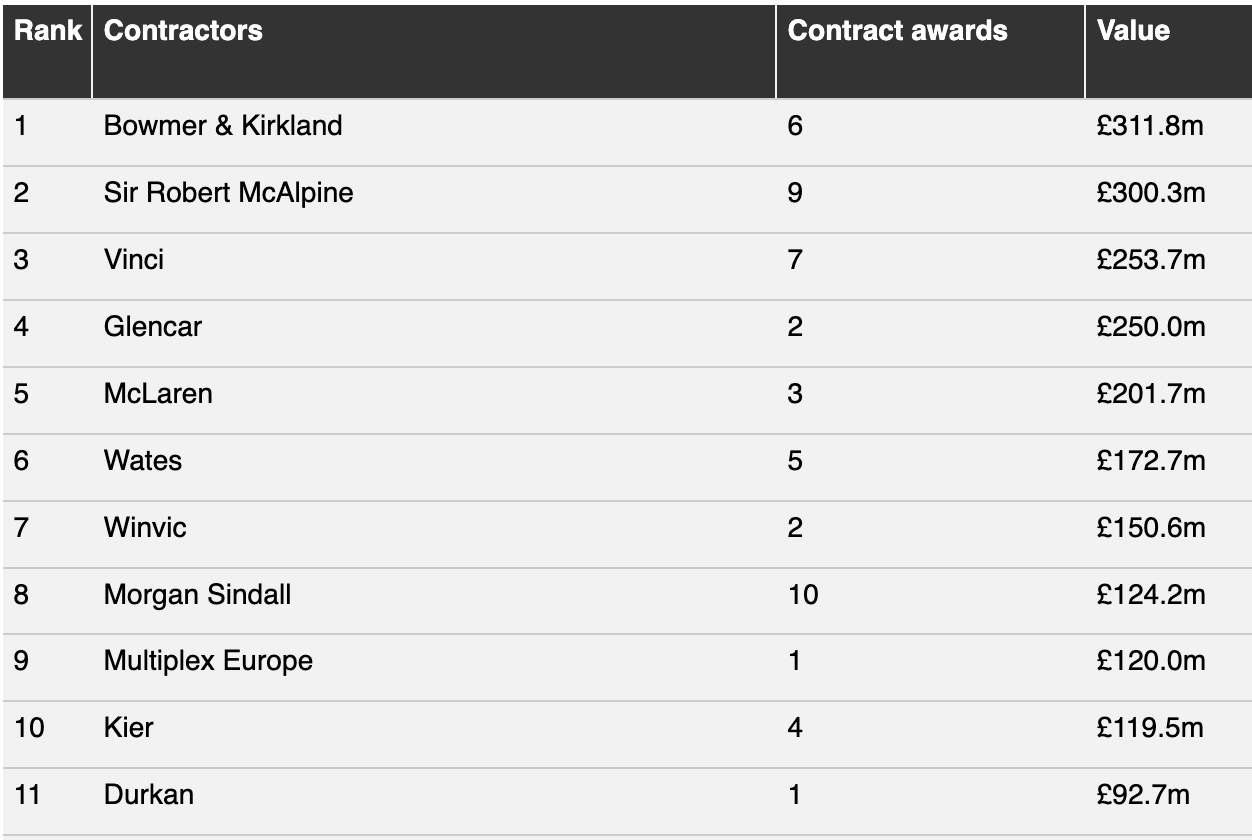
Task: Select Bowmer & Kirkland contractor name
Action: click(x=223, y=126)
